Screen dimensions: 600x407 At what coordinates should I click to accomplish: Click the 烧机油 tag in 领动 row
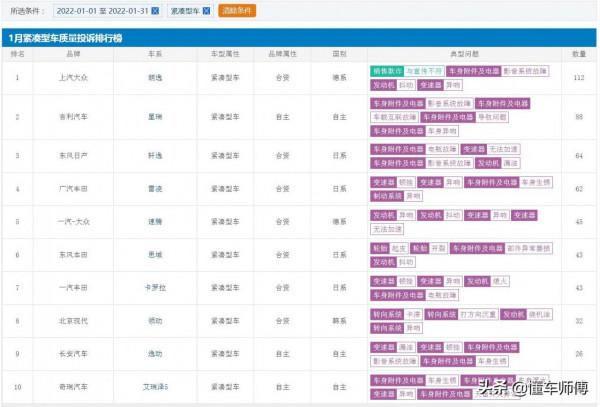(540, 315)
